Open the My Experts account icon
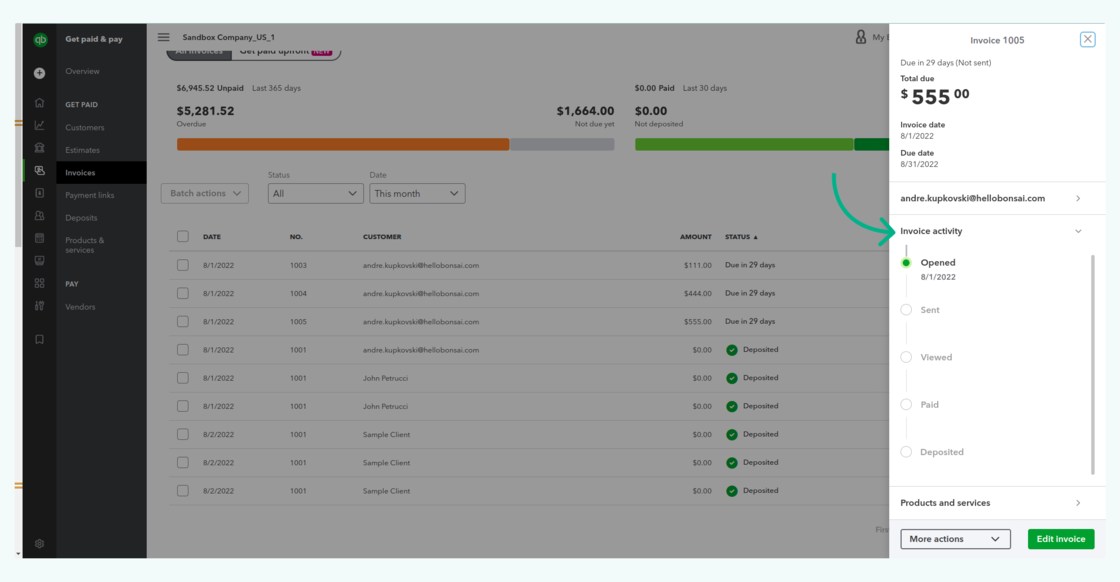The height and width of the screenshot is (582, 1120). pos(860,36)
